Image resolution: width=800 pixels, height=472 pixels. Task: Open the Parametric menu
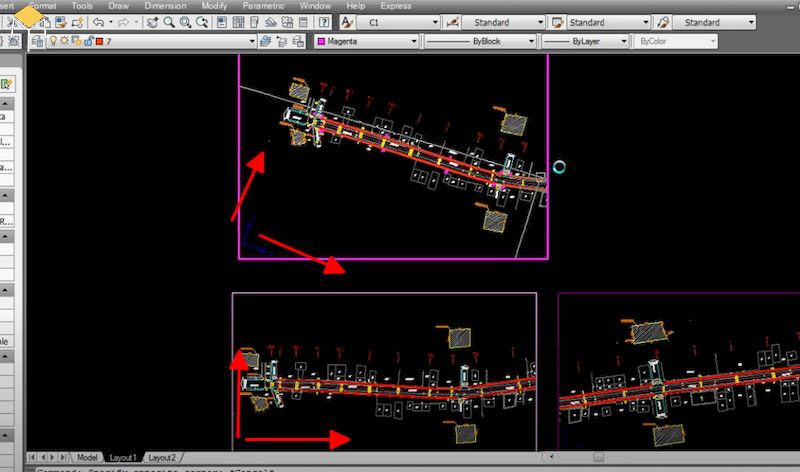click(x=263, y=6)
